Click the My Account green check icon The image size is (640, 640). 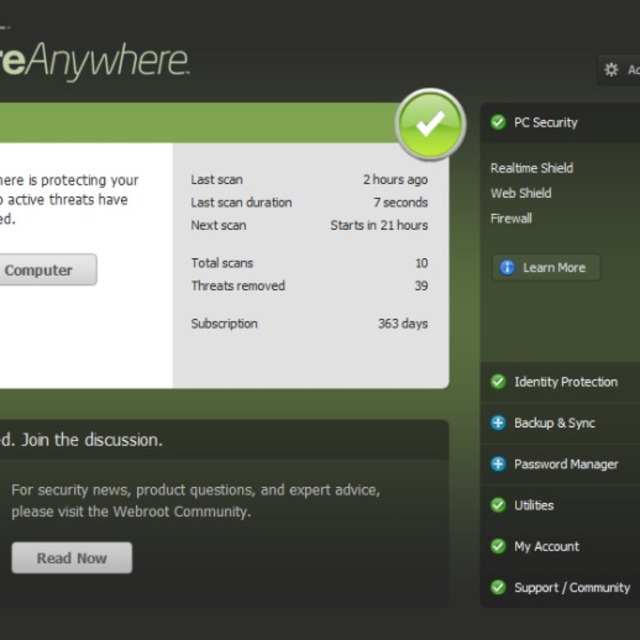(498, 546)
